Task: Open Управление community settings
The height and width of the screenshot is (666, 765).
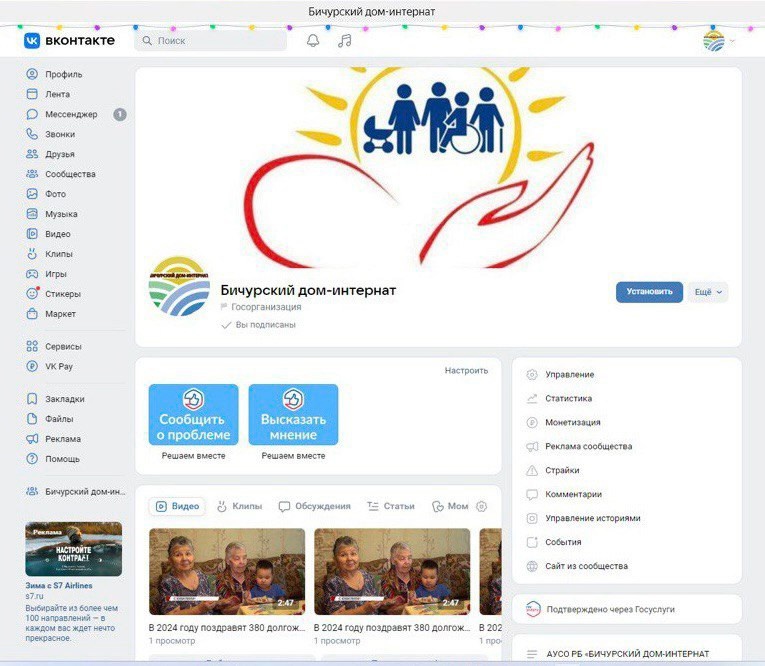Action: (560, 375)
